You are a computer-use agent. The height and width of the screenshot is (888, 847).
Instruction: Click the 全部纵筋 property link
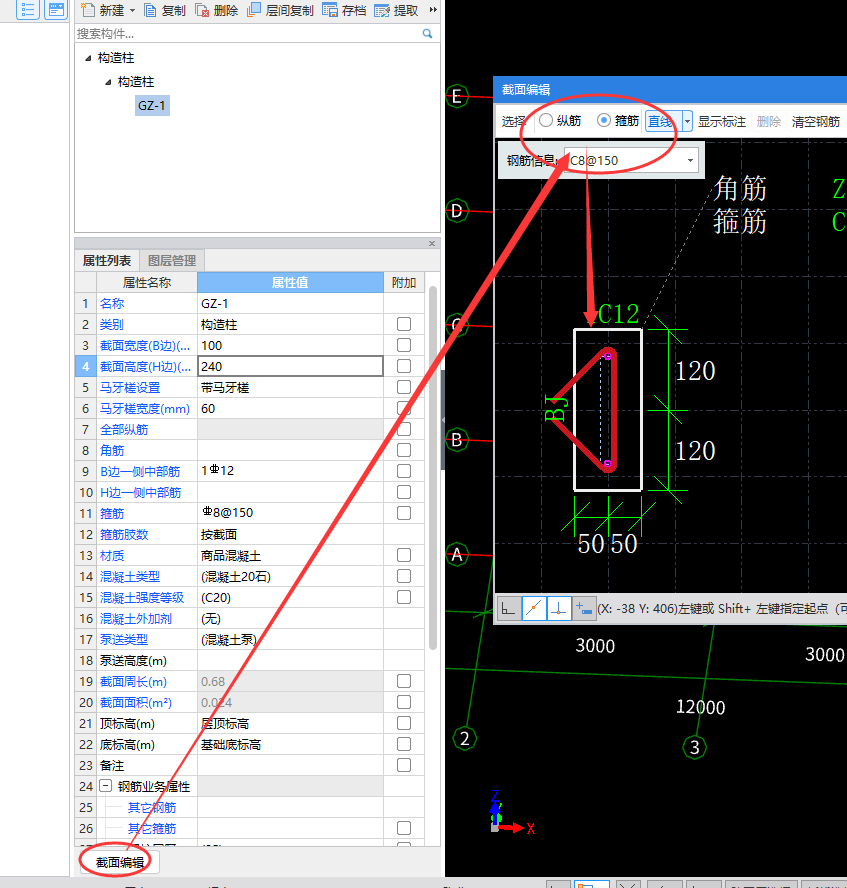[124, 429]
